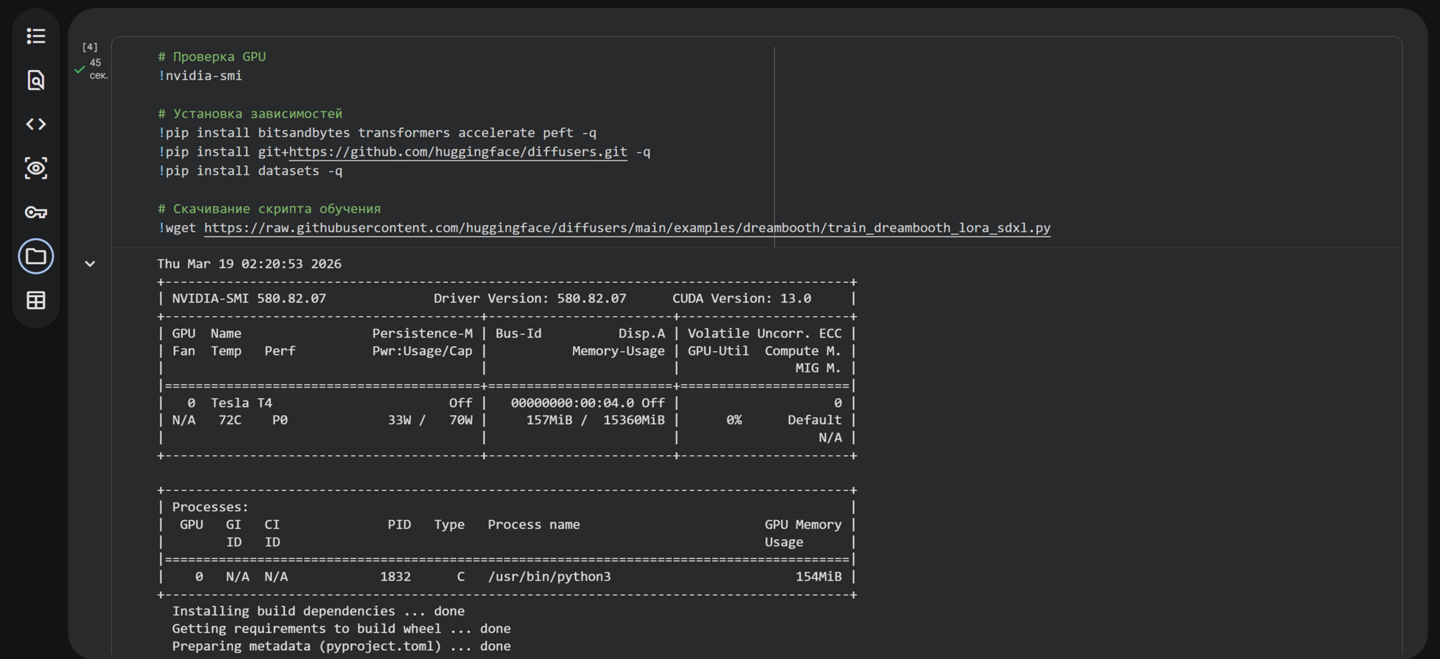Click '157MiB / 15360MiB' memory usage
The image size is (1440, 659).
(x=595, y=420)
